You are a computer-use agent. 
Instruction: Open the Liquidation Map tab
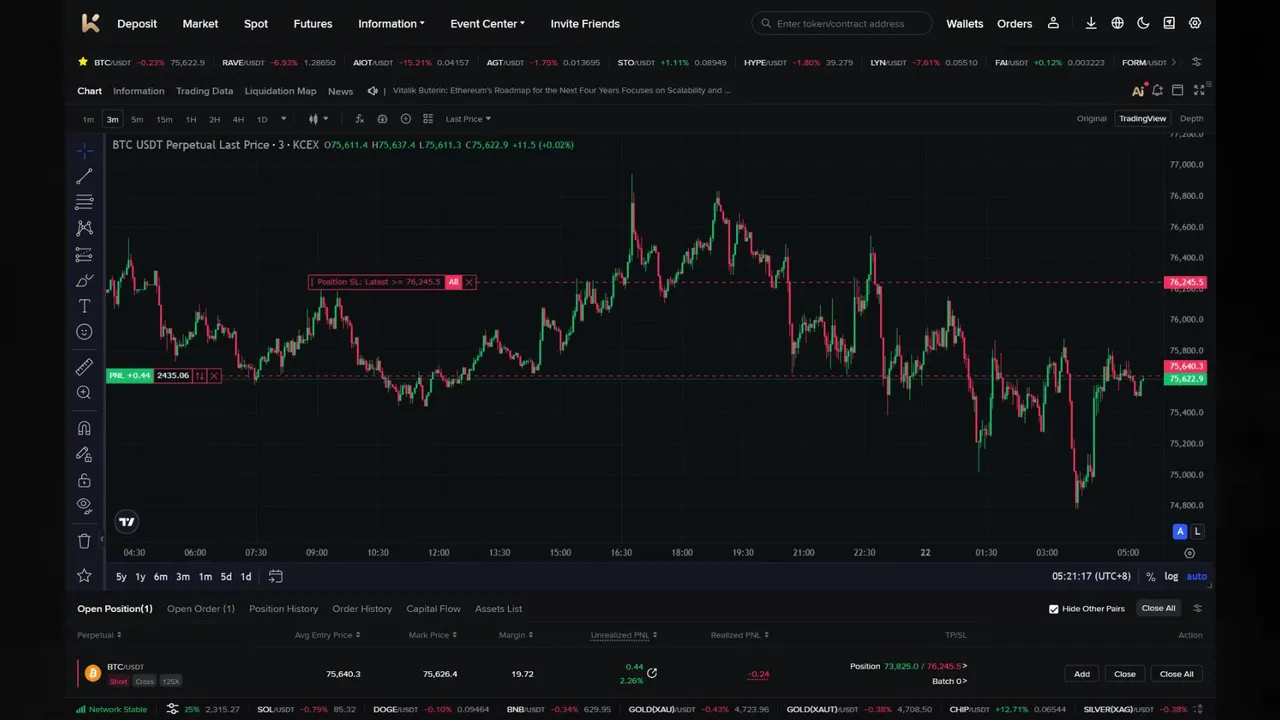(x=280, y=91)
